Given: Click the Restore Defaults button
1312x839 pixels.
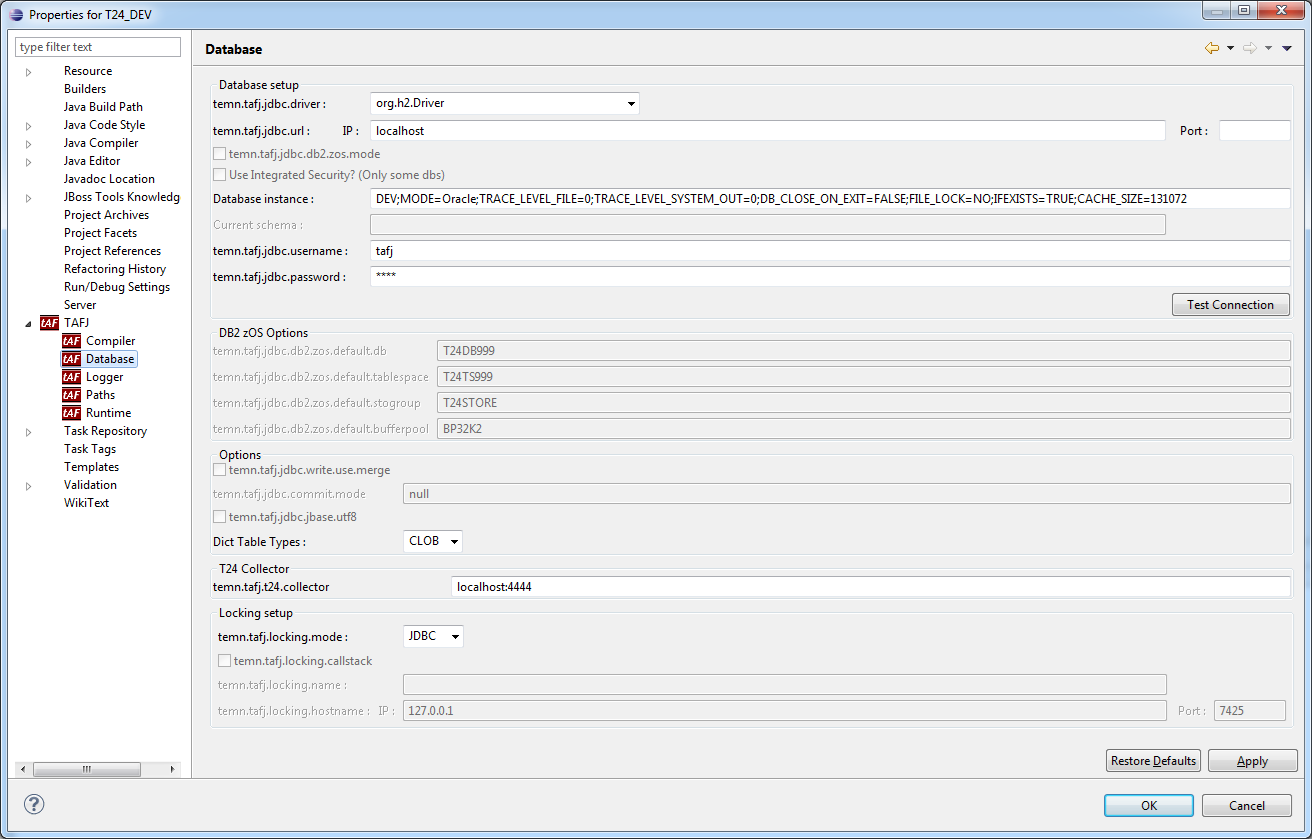Looking at the screenshot, I should (x=1153, y=761).
